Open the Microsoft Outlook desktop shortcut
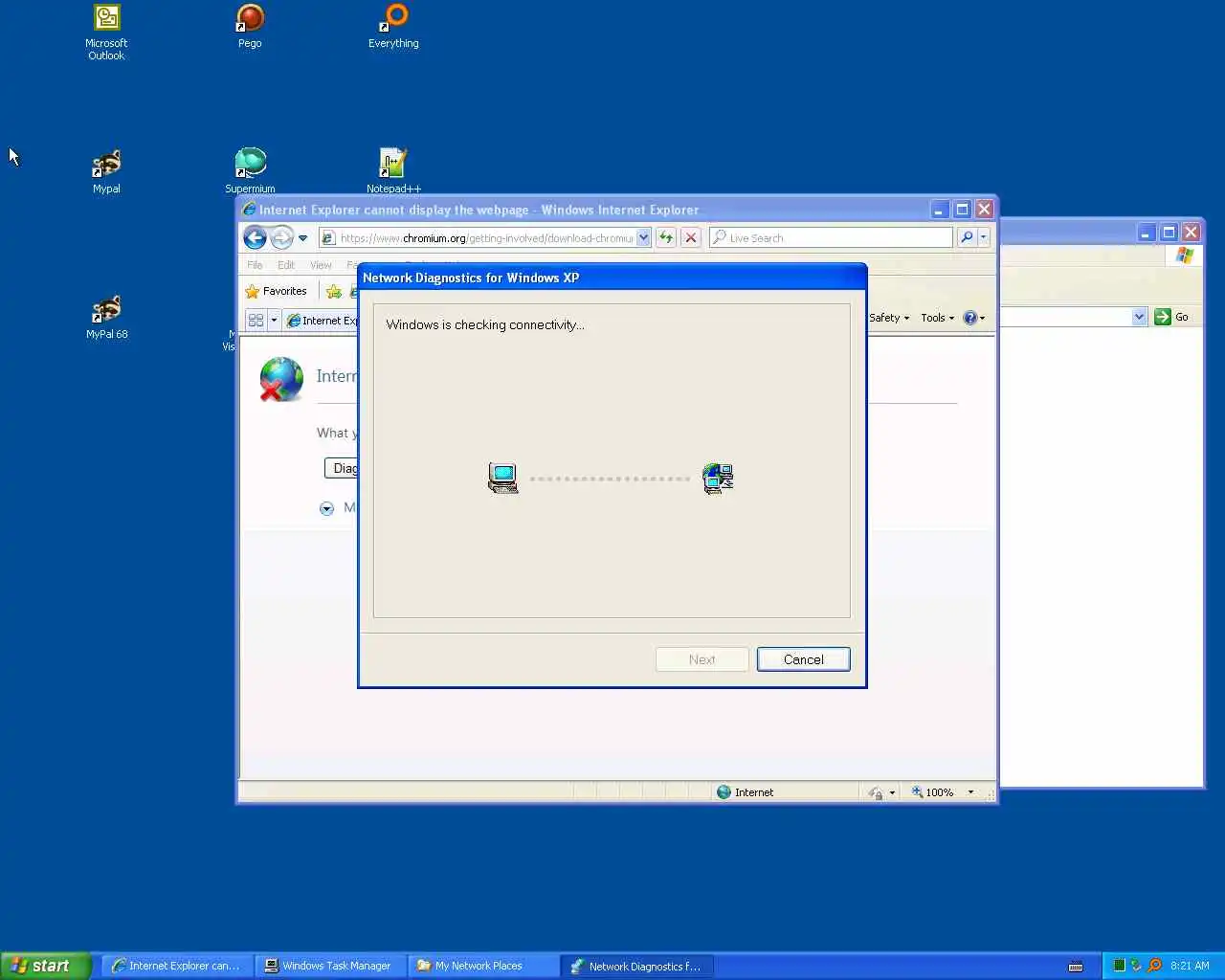 (106, 32)
